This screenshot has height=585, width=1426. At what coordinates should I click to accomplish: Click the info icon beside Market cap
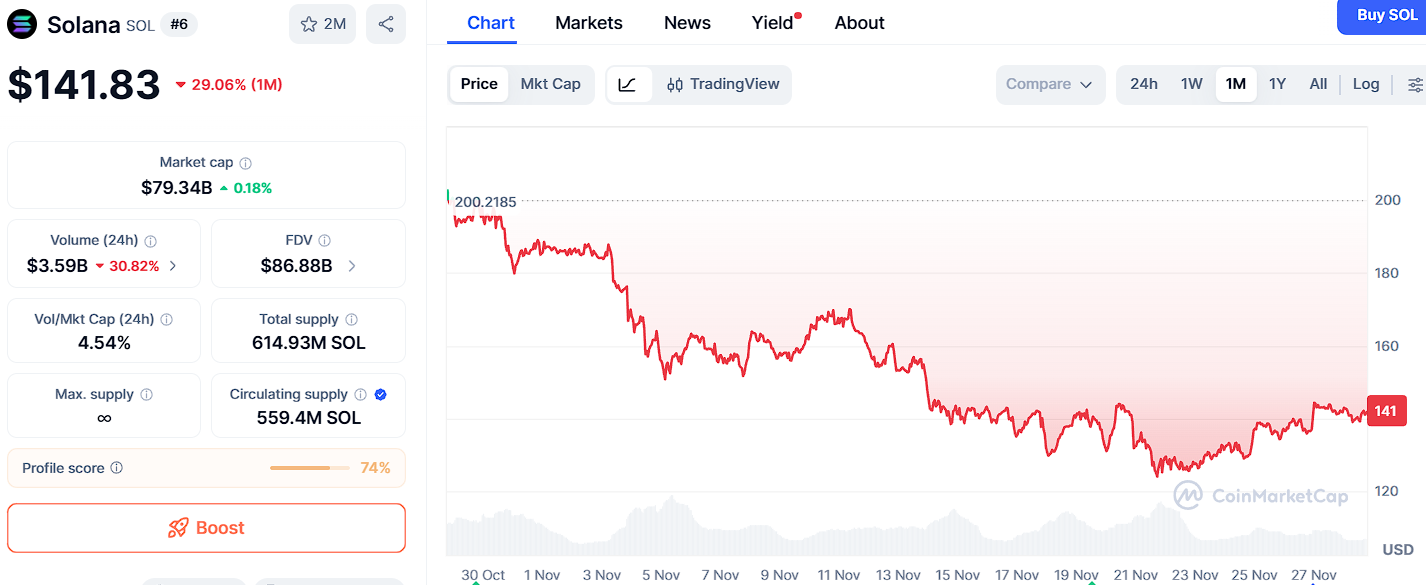pos(247,162)
